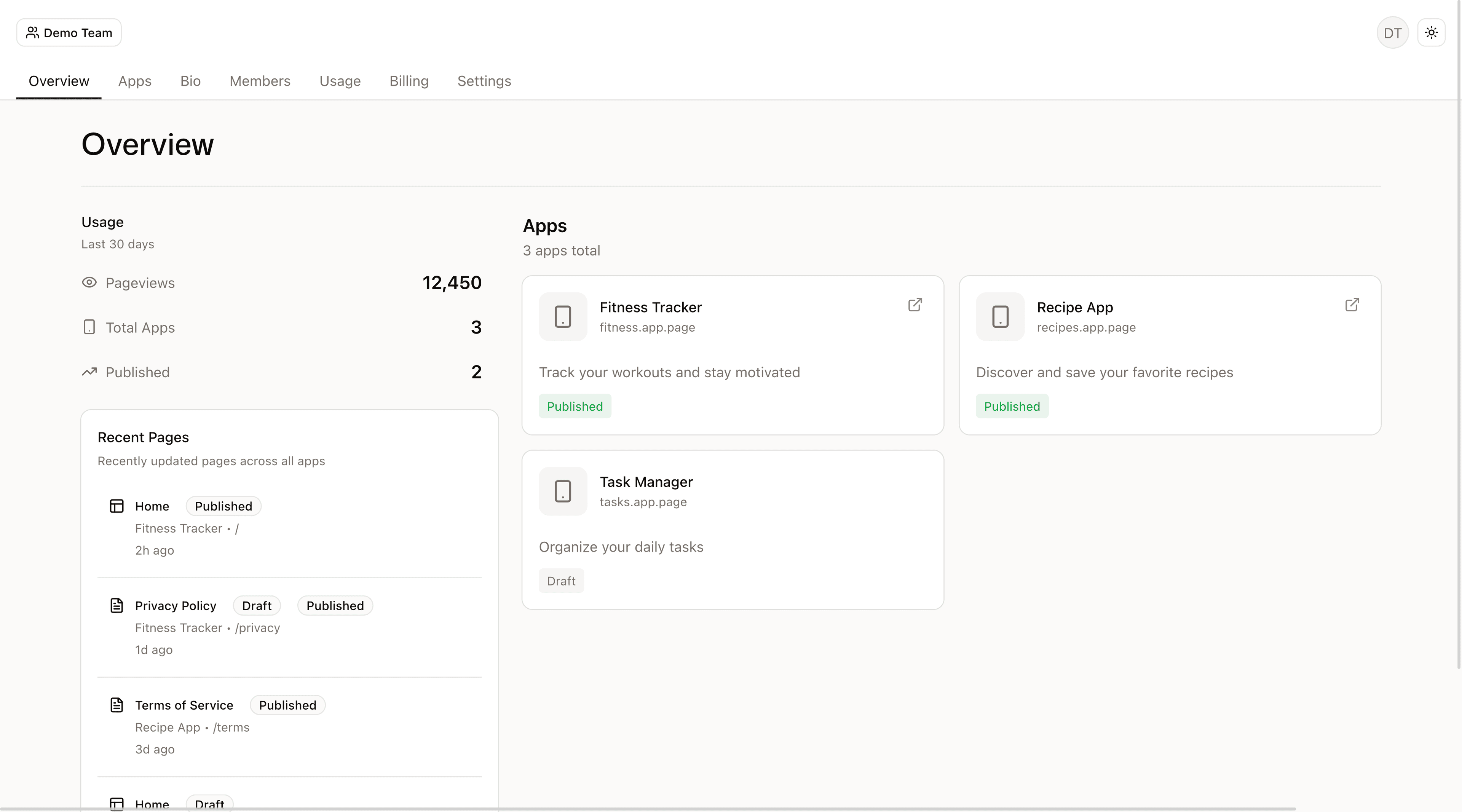Open the Settings tab
This screenshot has height=812, width=1462.
(x=484, y=81)
